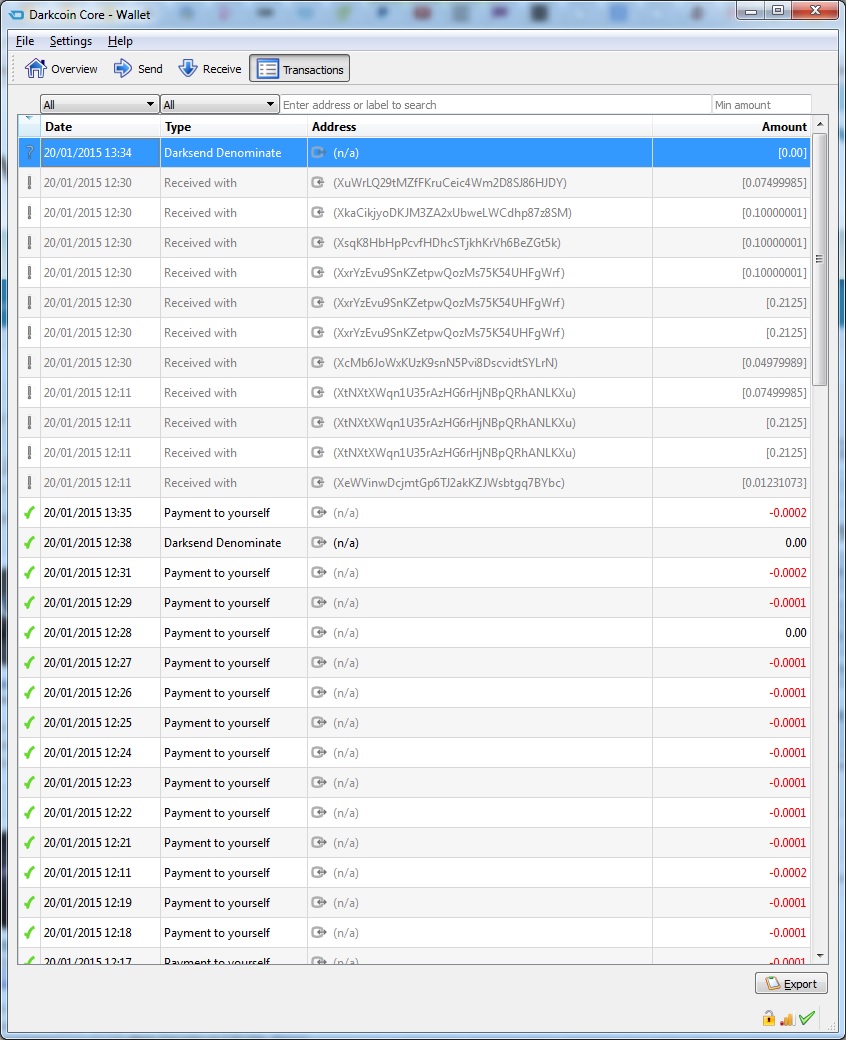Expand the date filter dropdown
Image resolution: width=846 pixels, height=1040 pixels.
pos(99,104)
